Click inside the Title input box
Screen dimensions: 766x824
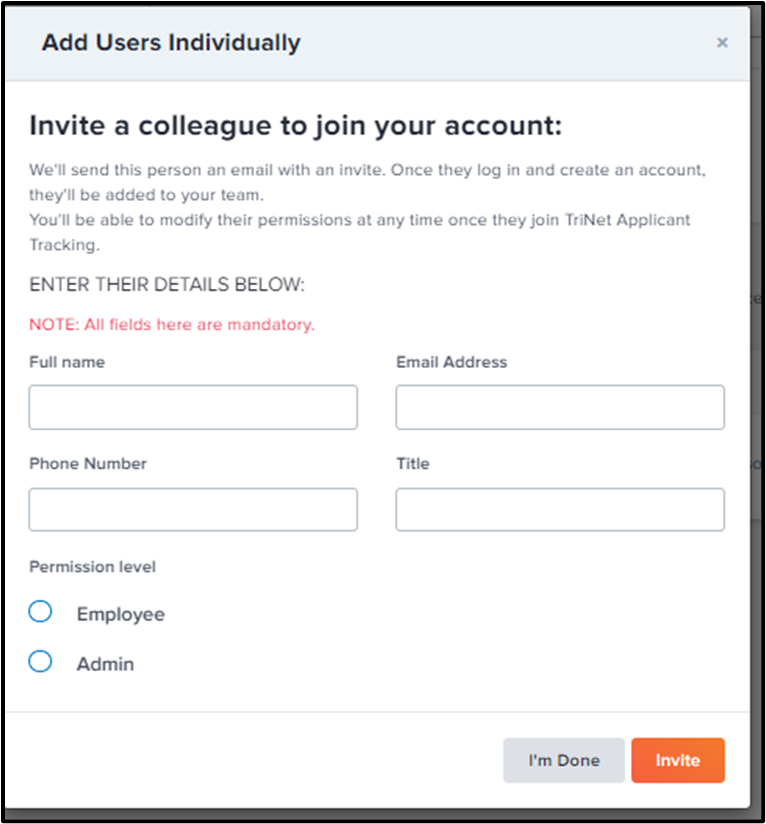tap(560, 509)
